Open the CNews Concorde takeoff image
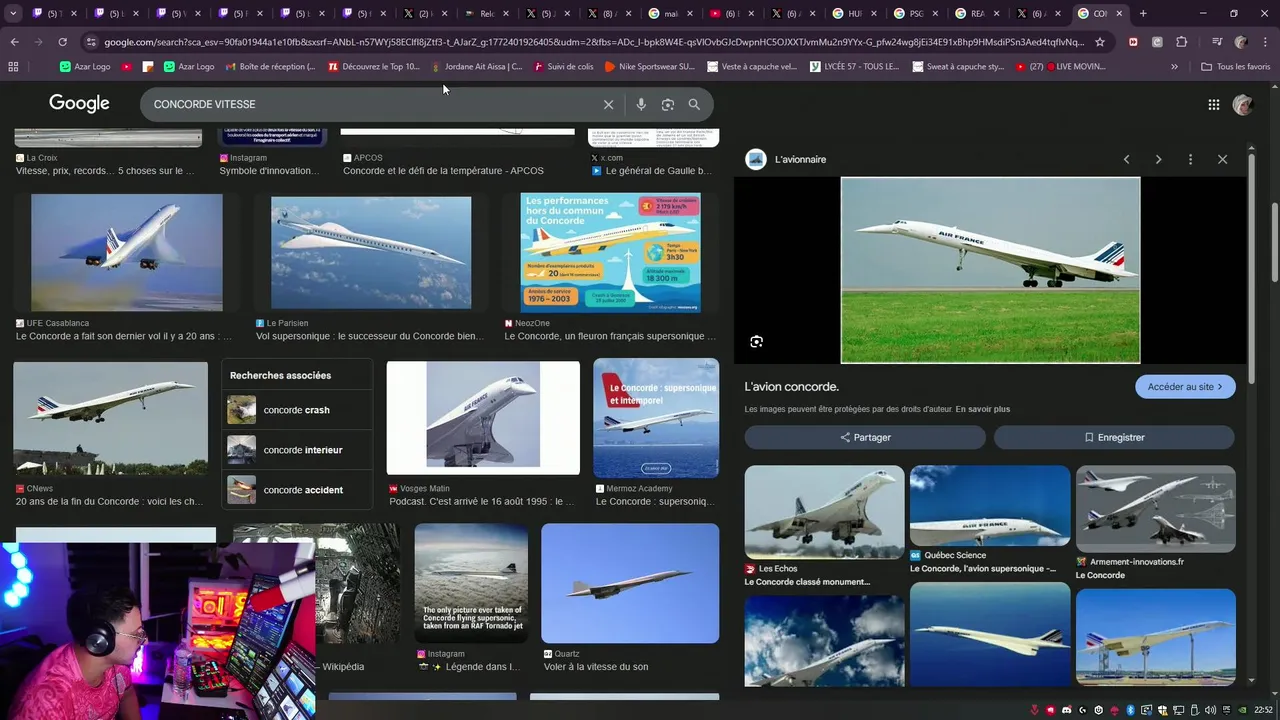The image size is (1280, 720). pyautogui.click(x=110, y=418)
